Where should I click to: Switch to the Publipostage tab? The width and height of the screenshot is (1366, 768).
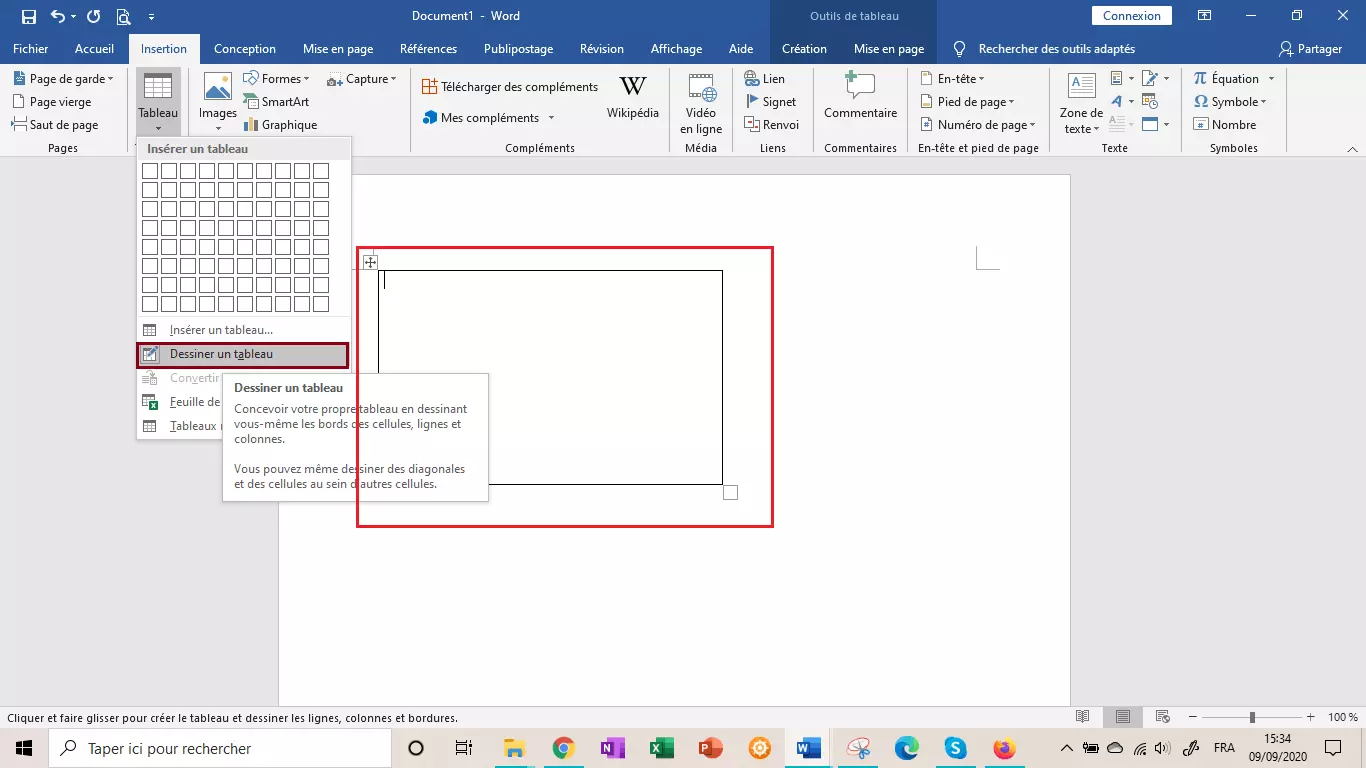pos(517,49)
